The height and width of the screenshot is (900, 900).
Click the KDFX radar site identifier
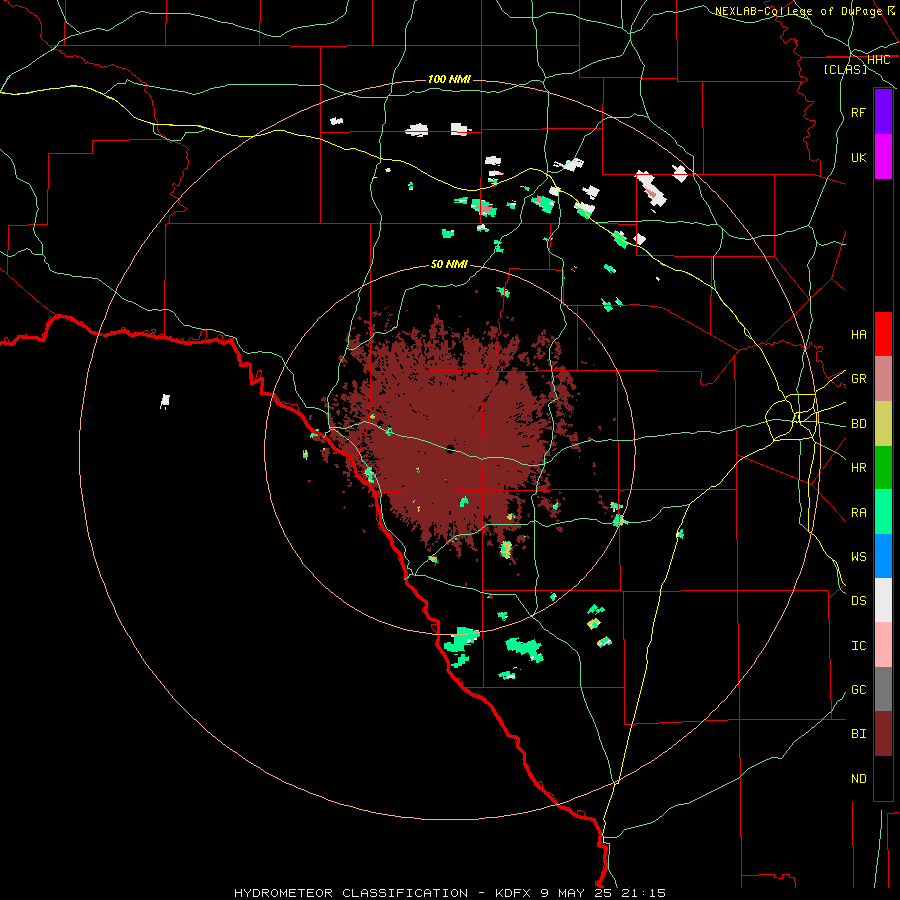(x=513, y=893)
